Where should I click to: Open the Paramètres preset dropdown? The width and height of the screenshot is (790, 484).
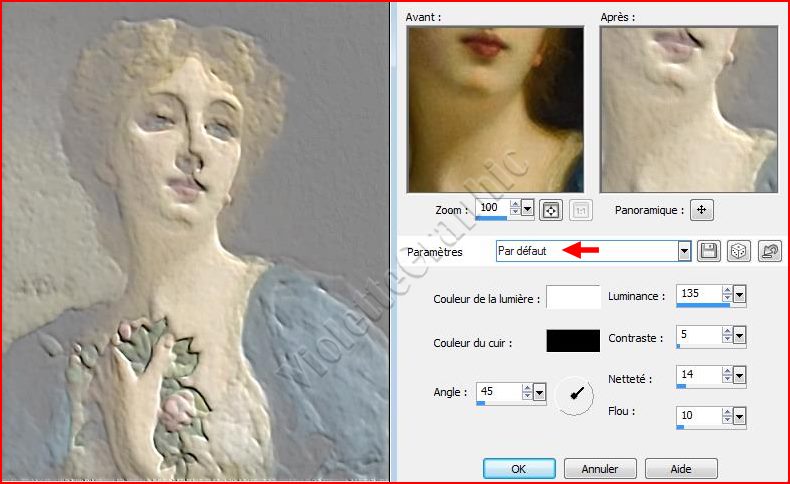684,252
